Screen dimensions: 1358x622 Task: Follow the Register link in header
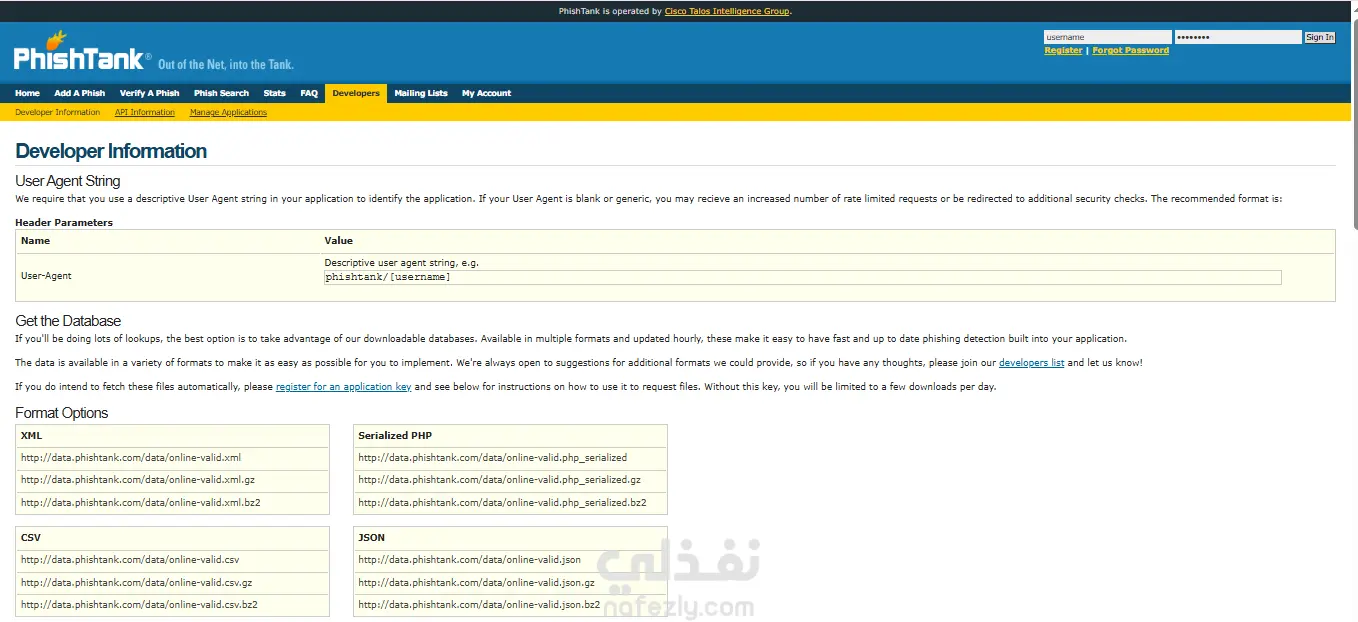coord(1063,50)
